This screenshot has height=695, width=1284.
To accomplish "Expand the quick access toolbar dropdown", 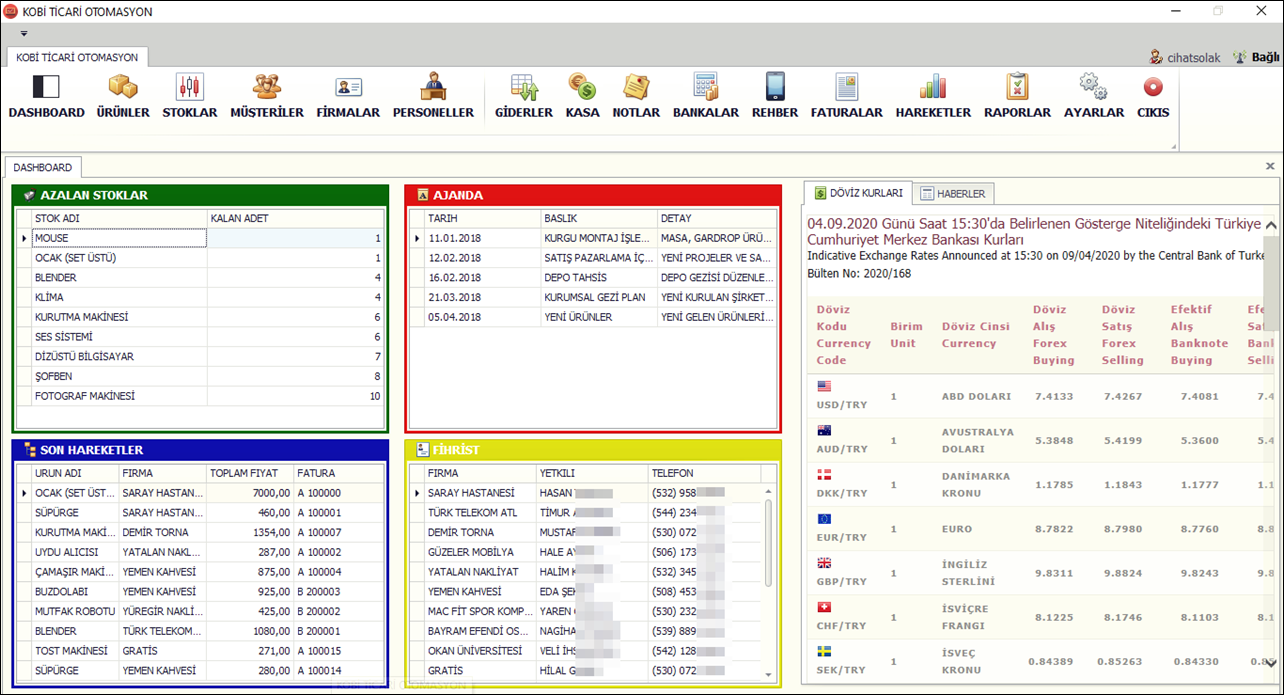I will coord(24,33).
